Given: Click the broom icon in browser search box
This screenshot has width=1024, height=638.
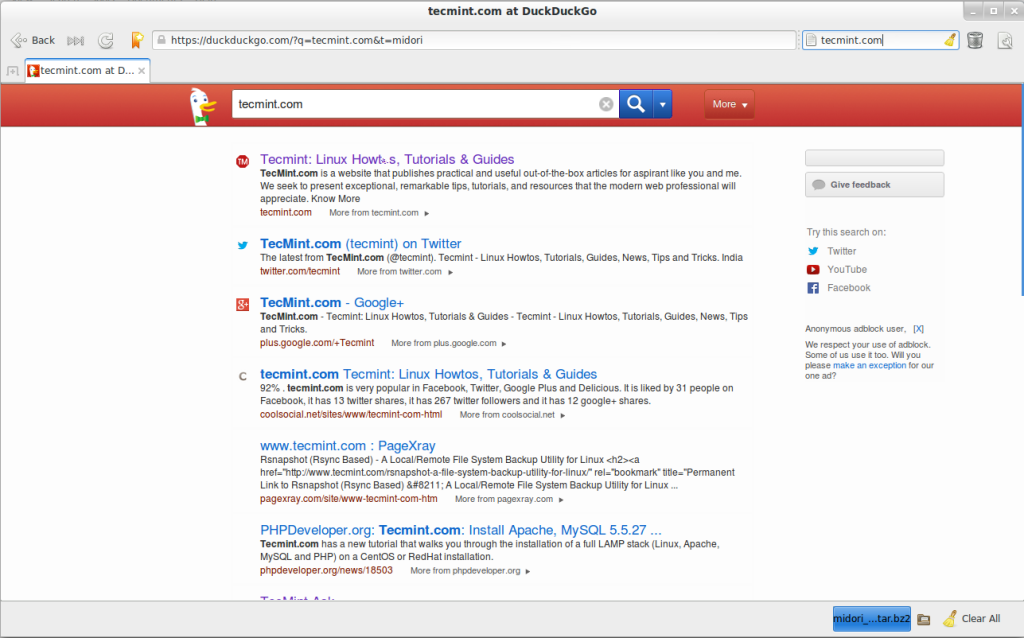Looking at the screenshot, I should (x=950, y=41).
